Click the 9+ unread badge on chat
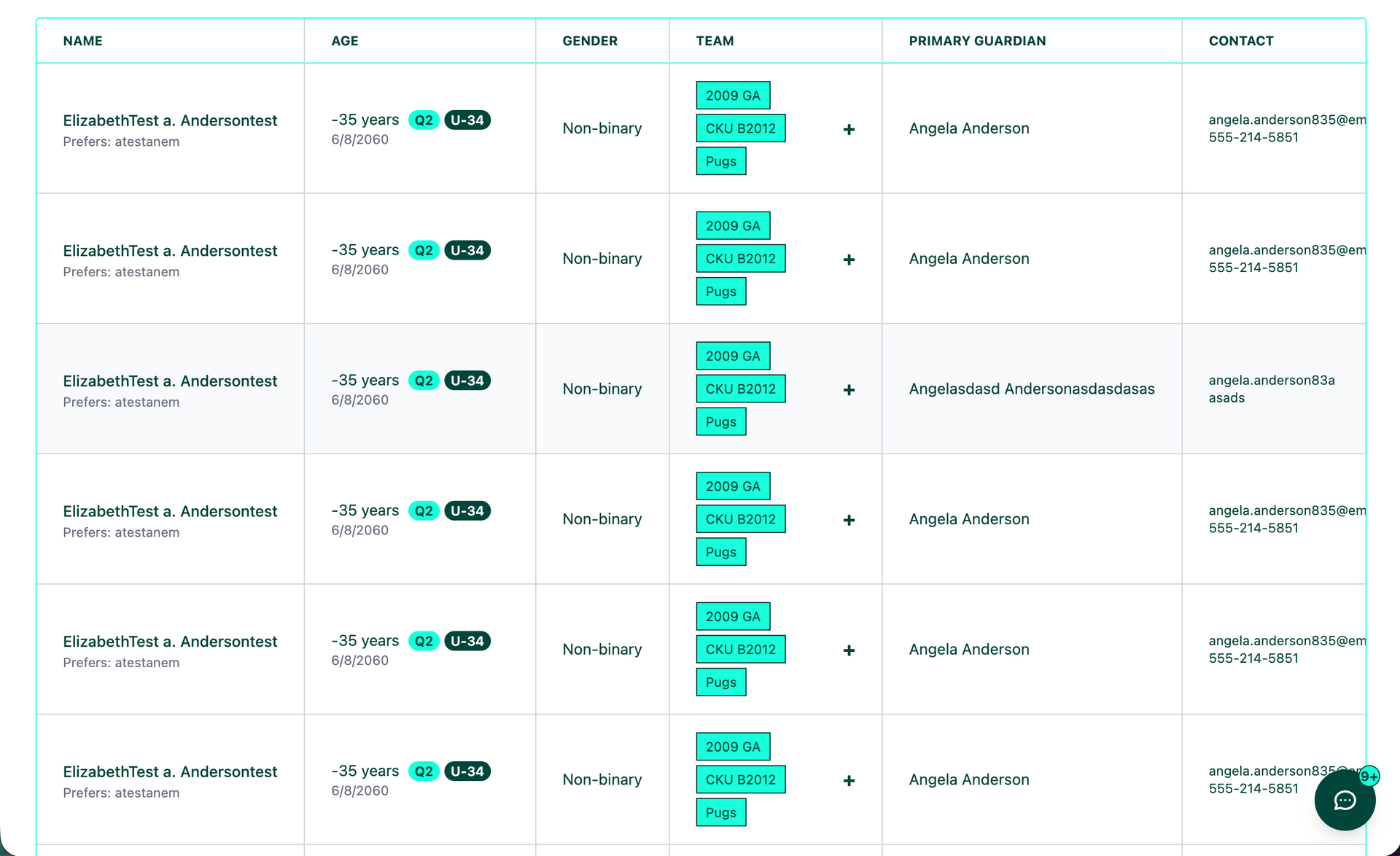The width and height of the screenshot is (1400, 856). [1369, 777]
